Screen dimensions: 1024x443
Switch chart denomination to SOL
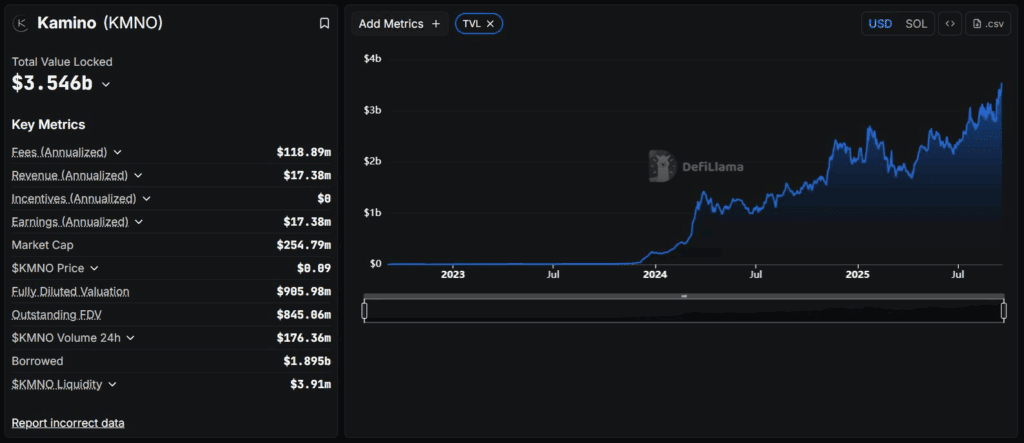(x=916, y=23)
